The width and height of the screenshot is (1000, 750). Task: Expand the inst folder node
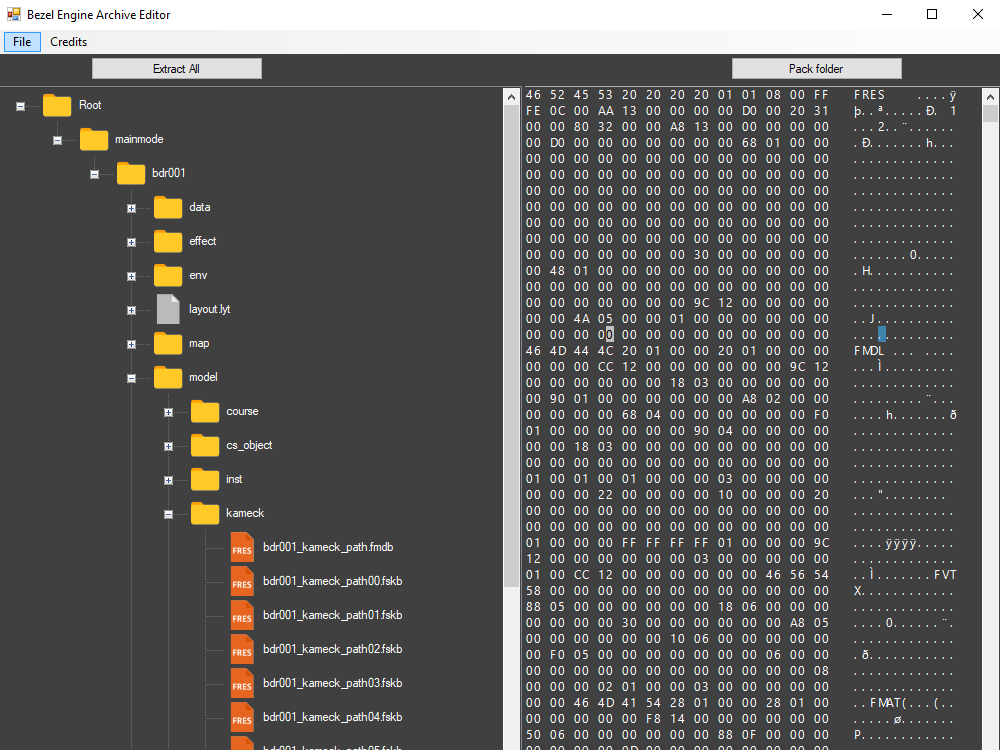[x=168, y=479]
